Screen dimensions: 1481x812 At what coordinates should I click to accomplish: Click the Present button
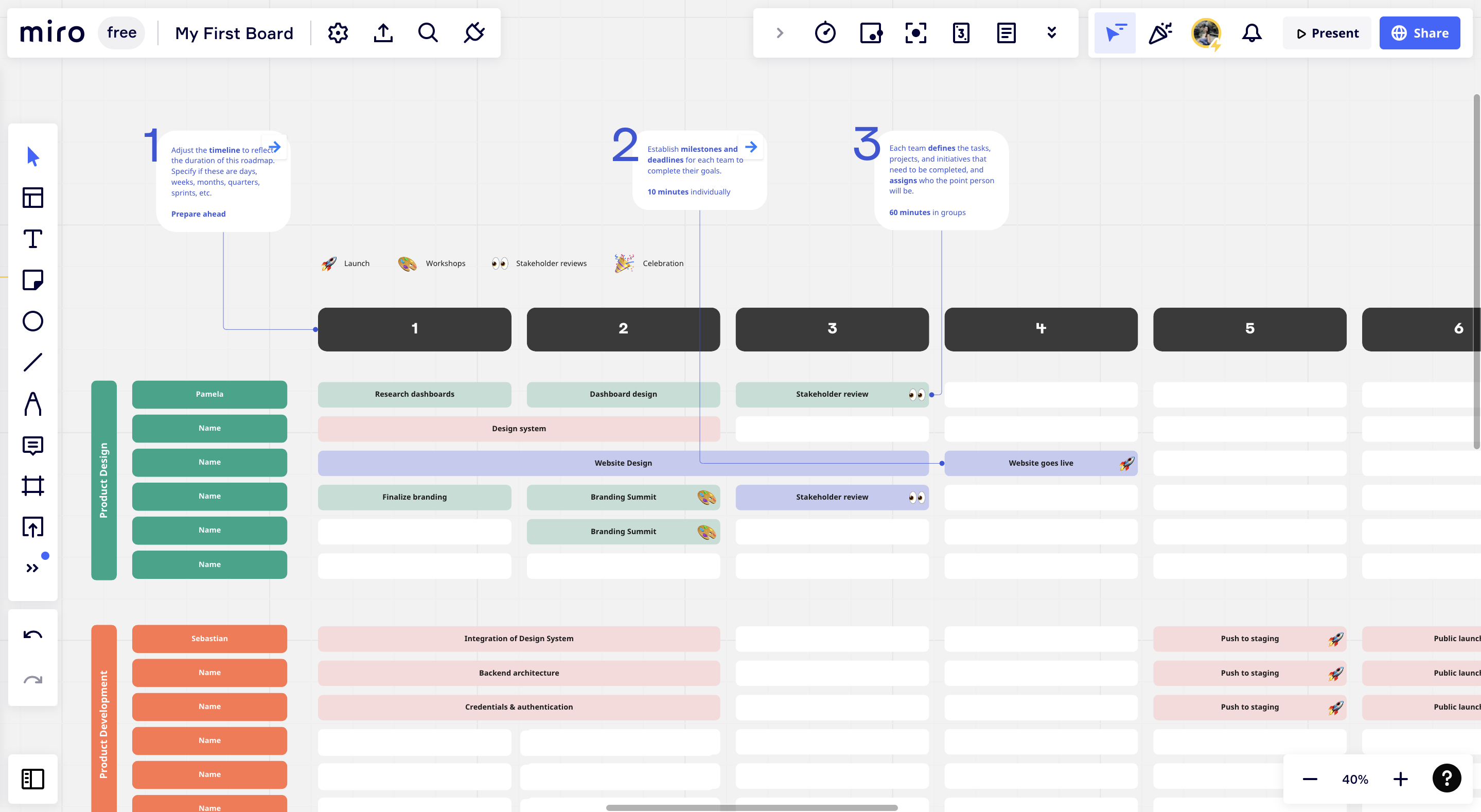[x=1327, y=33]
